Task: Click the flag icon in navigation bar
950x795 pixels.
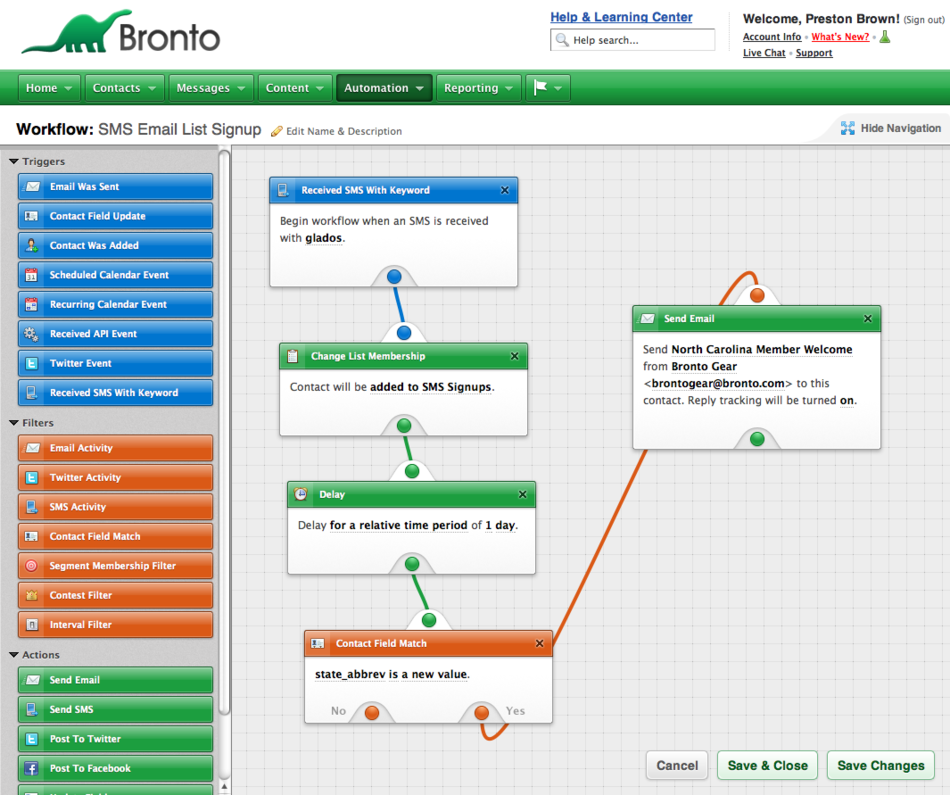Action: (x=540, y=88)
